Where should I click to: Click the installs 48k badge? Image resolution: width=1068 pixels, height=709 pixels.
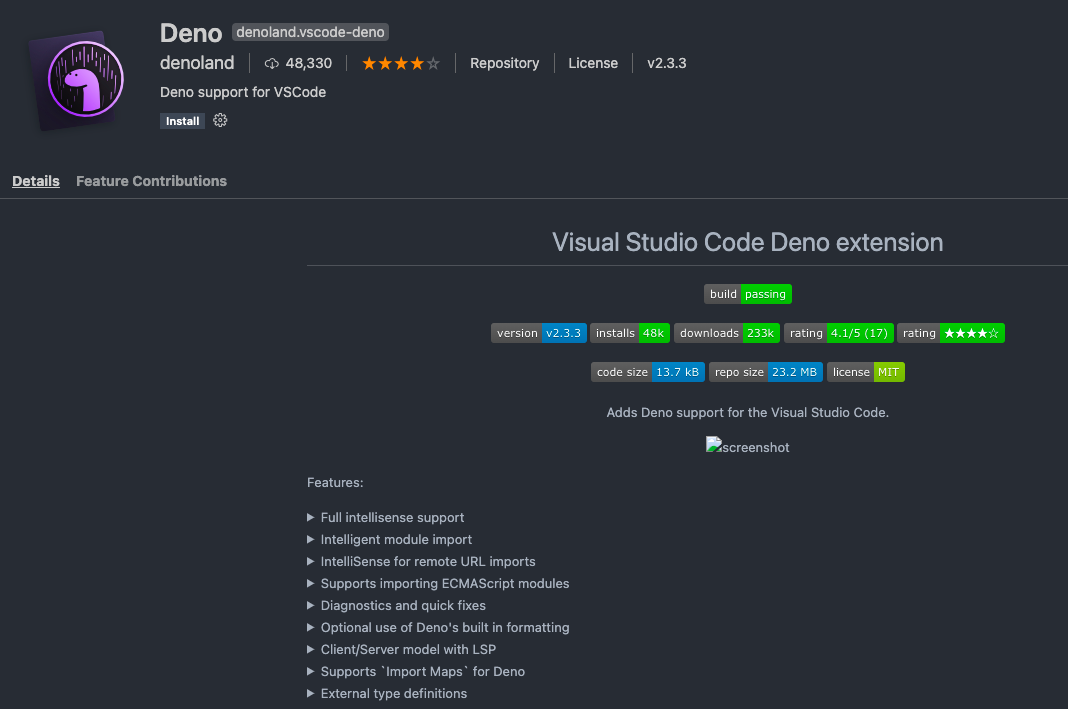coord(629,333)
